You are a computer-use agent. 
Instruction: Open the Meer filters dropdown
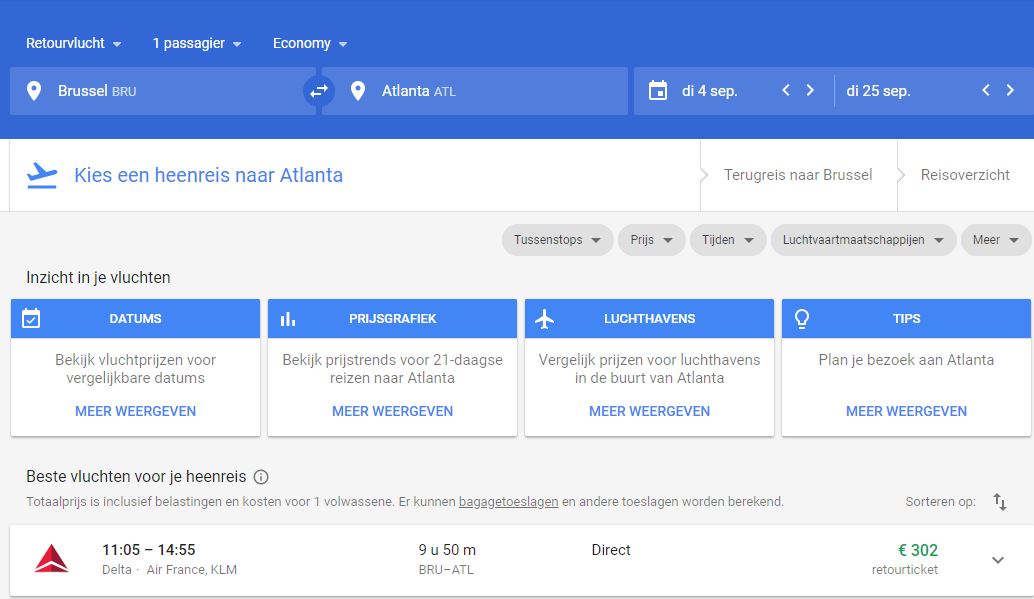point(996,240)
